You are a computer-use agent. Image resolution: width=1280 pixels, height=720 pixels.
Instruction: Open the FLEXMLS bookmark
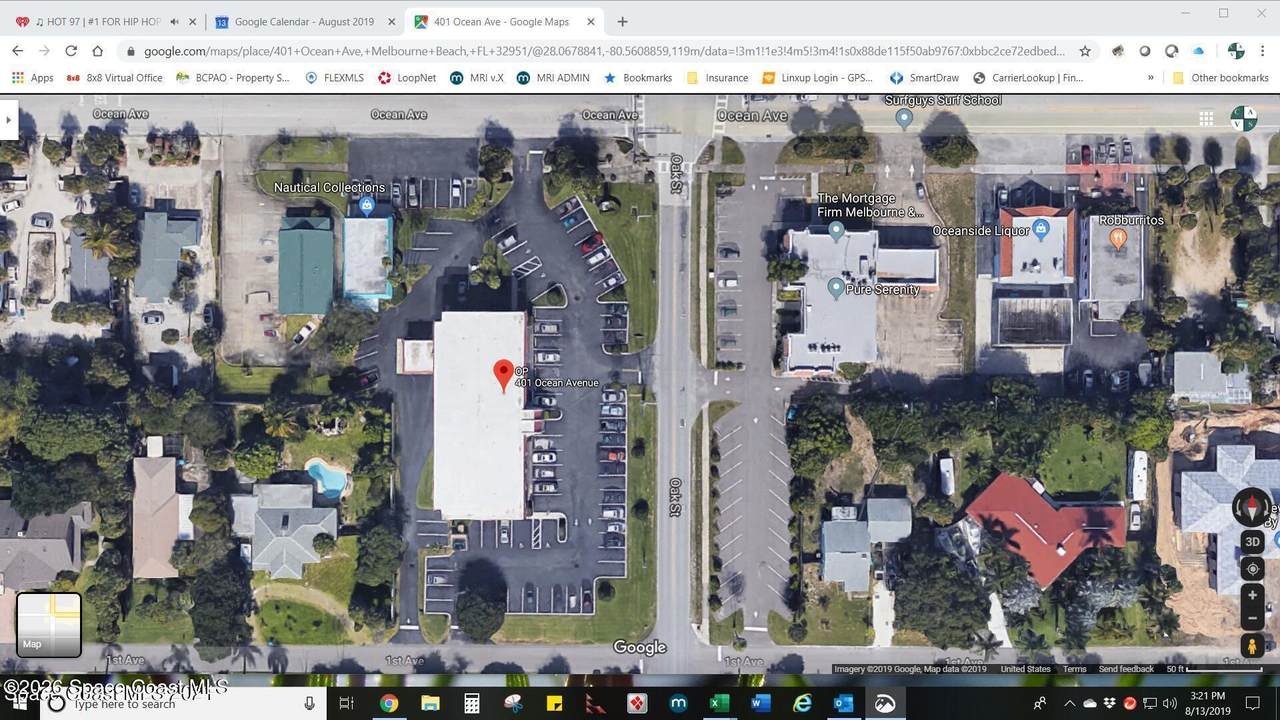coord(334,77)
